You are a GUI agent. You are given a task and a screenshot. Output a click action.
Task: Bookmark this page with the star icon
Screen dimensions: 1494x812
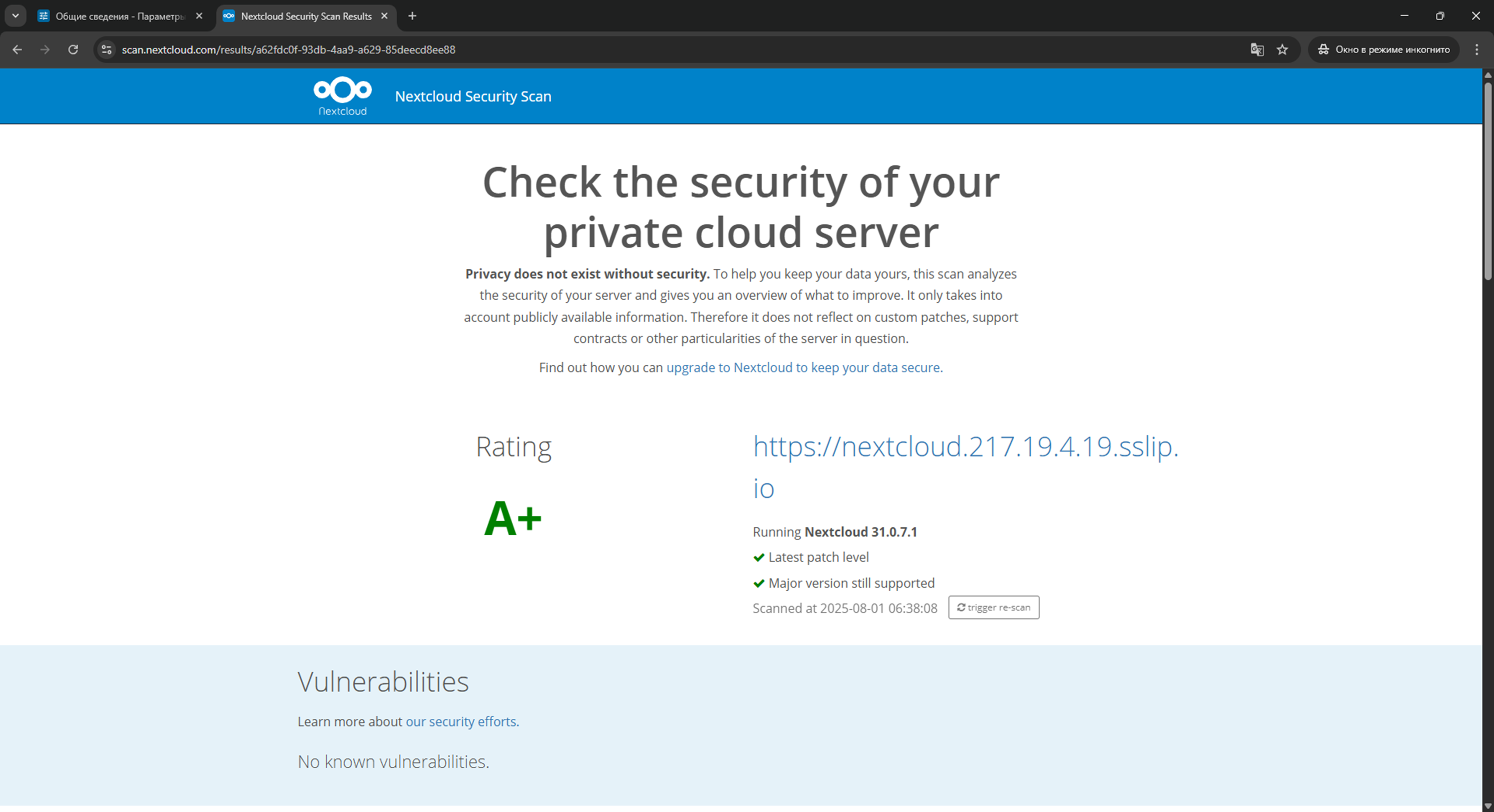pyautogui.click(x=1282, y=50)
